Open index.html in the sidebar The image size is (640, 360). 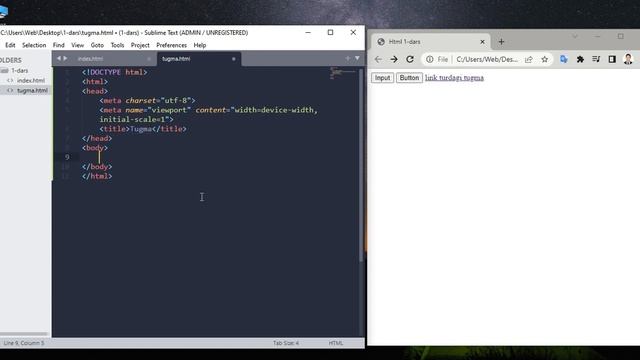pyautogui.click(x=31, y=80)
